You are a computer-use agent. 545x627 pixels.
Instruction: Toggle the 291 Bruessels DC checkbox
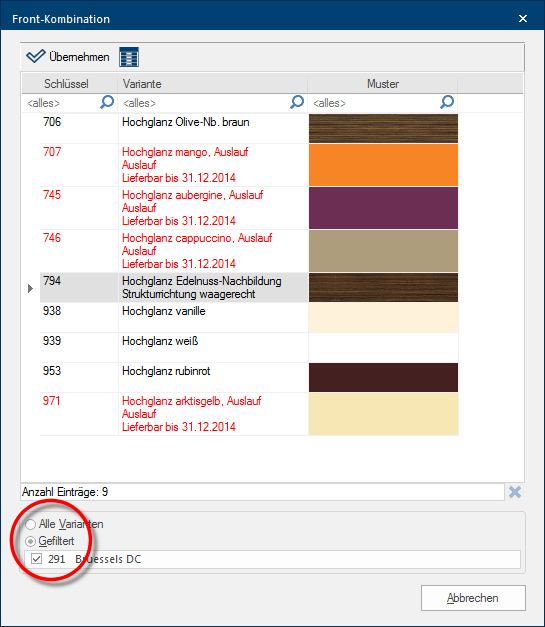click(36, 559)
